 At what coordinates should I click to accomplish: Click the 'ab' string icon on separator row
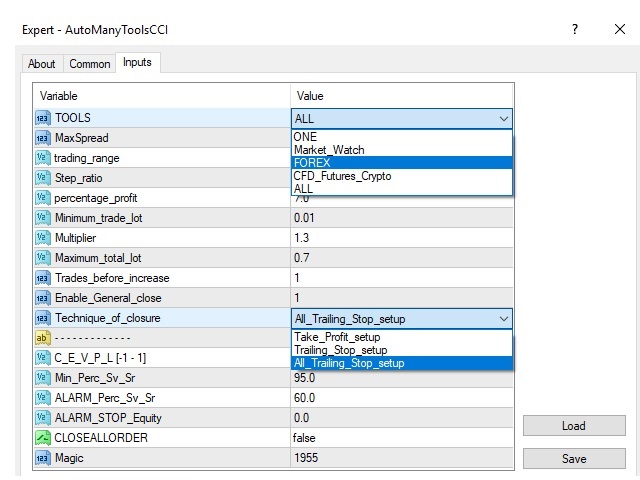[43, 338]
